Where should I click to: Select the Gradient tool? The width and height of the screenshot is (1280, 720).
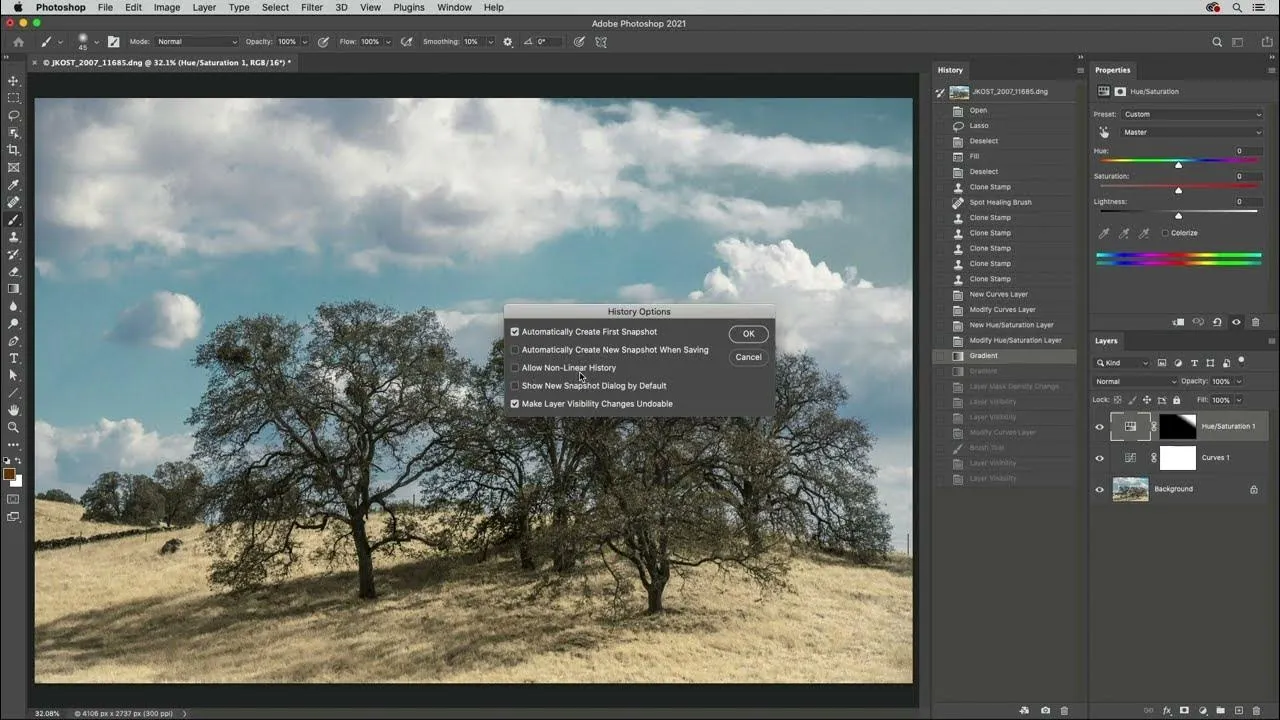(14, 290)
